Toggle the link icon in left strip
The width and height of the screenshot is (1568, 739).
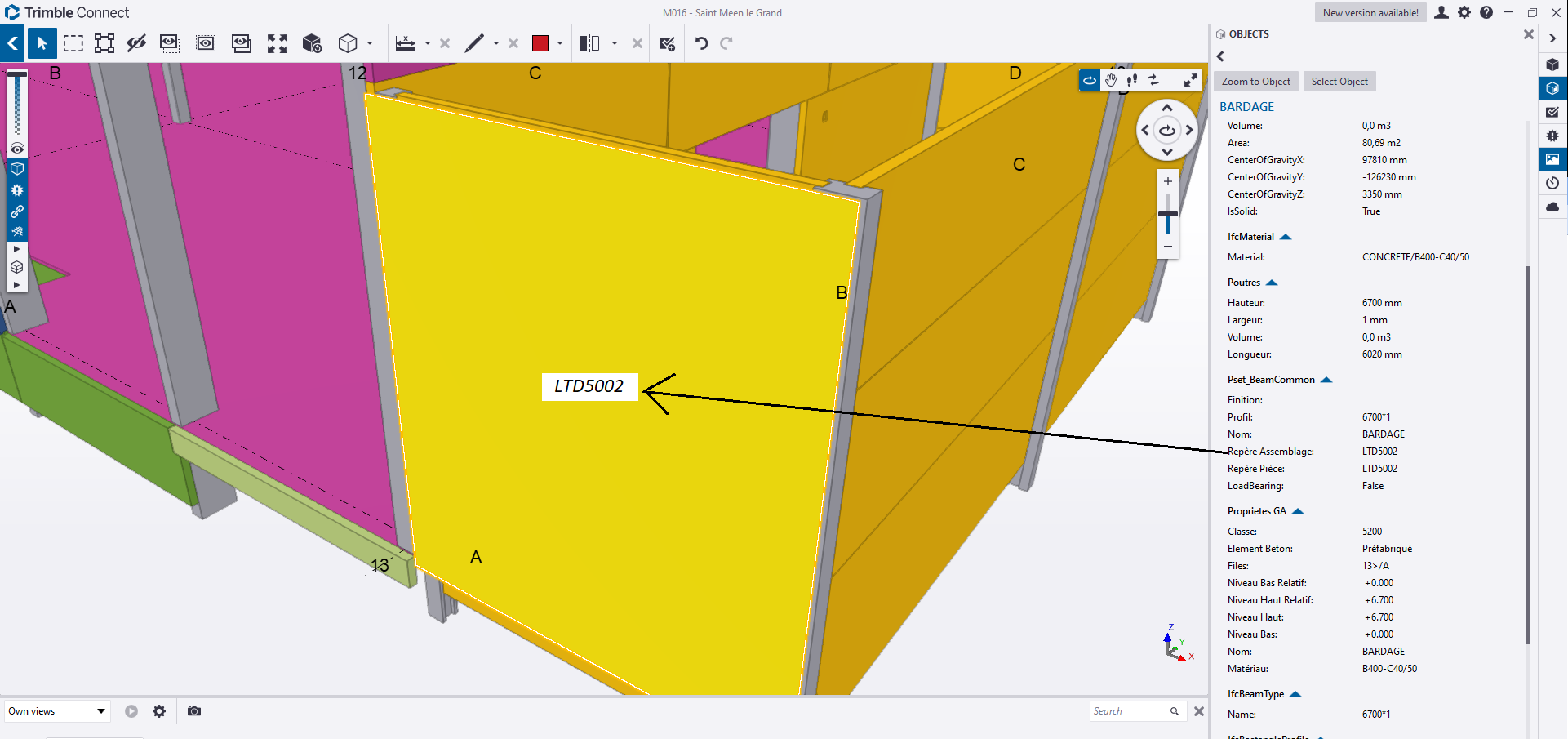[x=17, y=211]
